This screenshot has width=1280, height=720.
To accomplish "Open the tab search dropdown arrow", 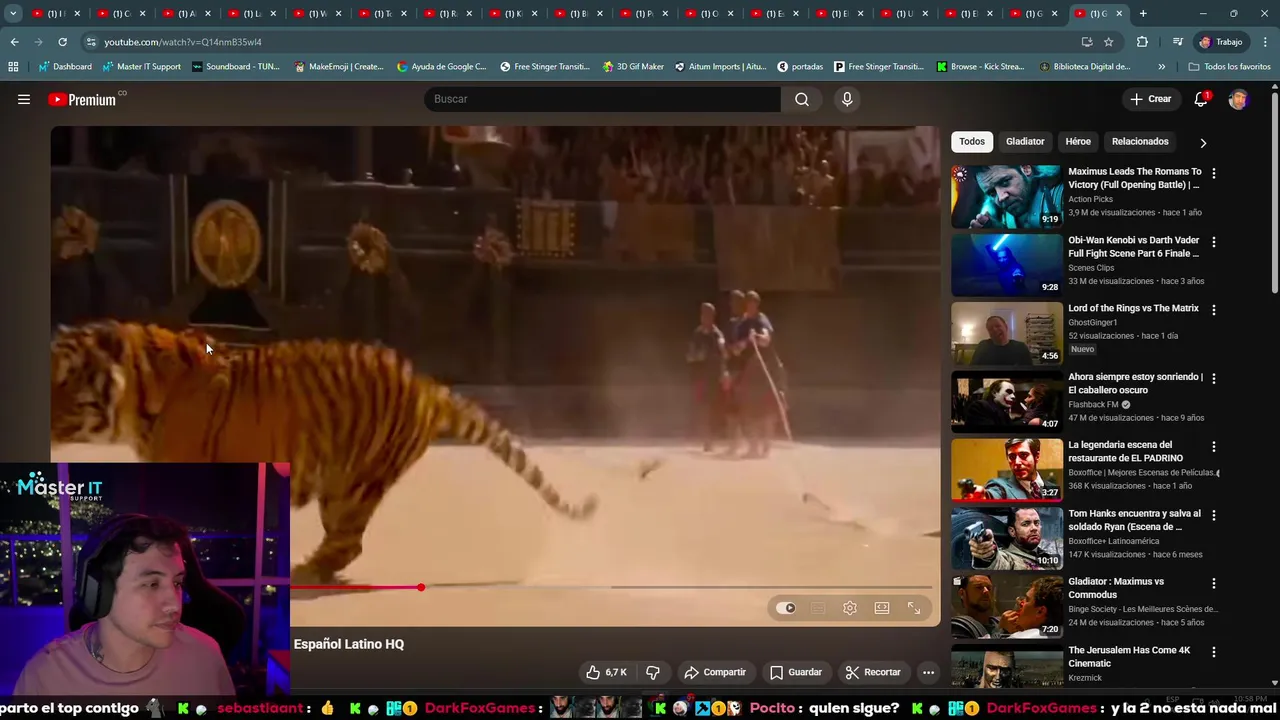I will click(13, 14).
